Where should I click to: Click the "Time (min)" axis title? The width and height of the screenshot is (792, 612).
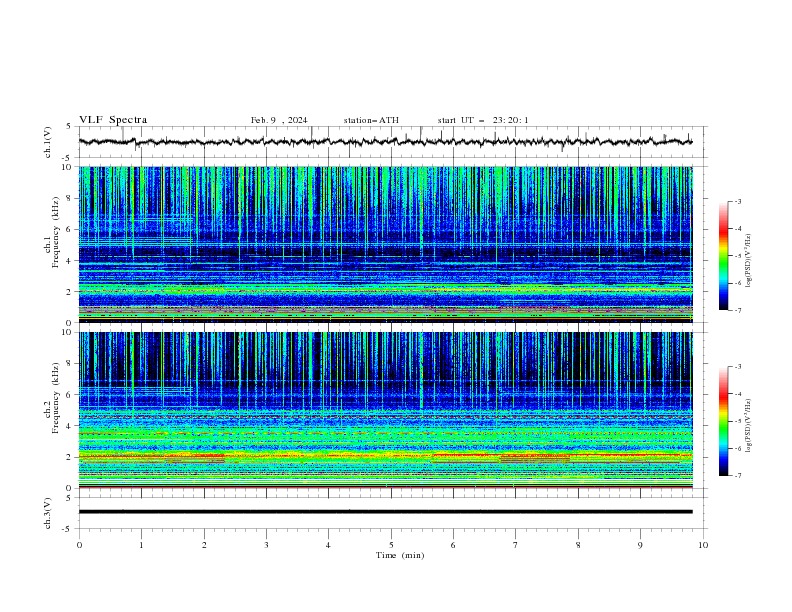[400, 555]
